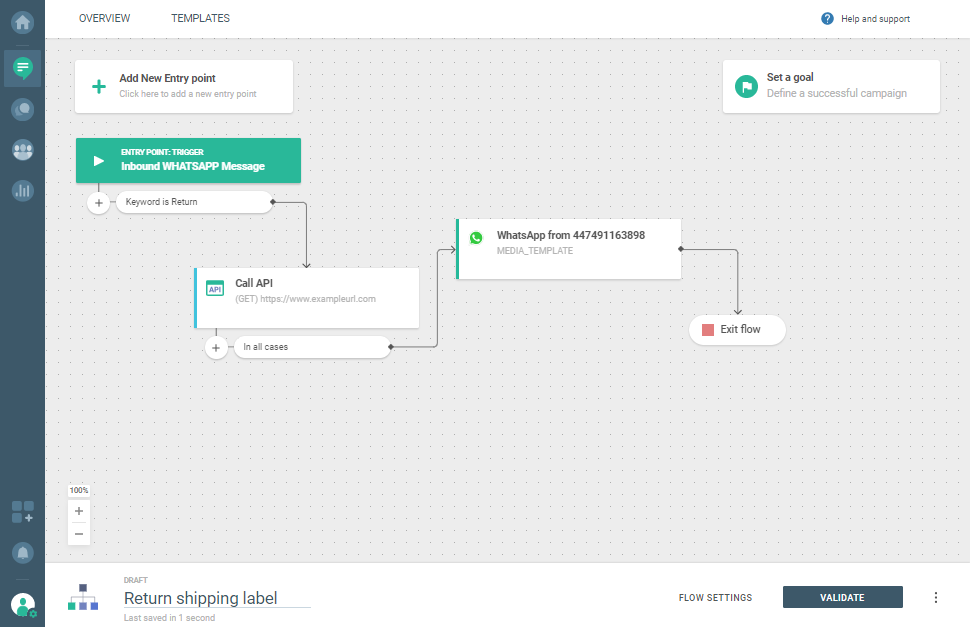Viewport: 970px width, 627px height.
Task: Select the Communicate chat icon in sidebar
Action: (x=22, y=68)
